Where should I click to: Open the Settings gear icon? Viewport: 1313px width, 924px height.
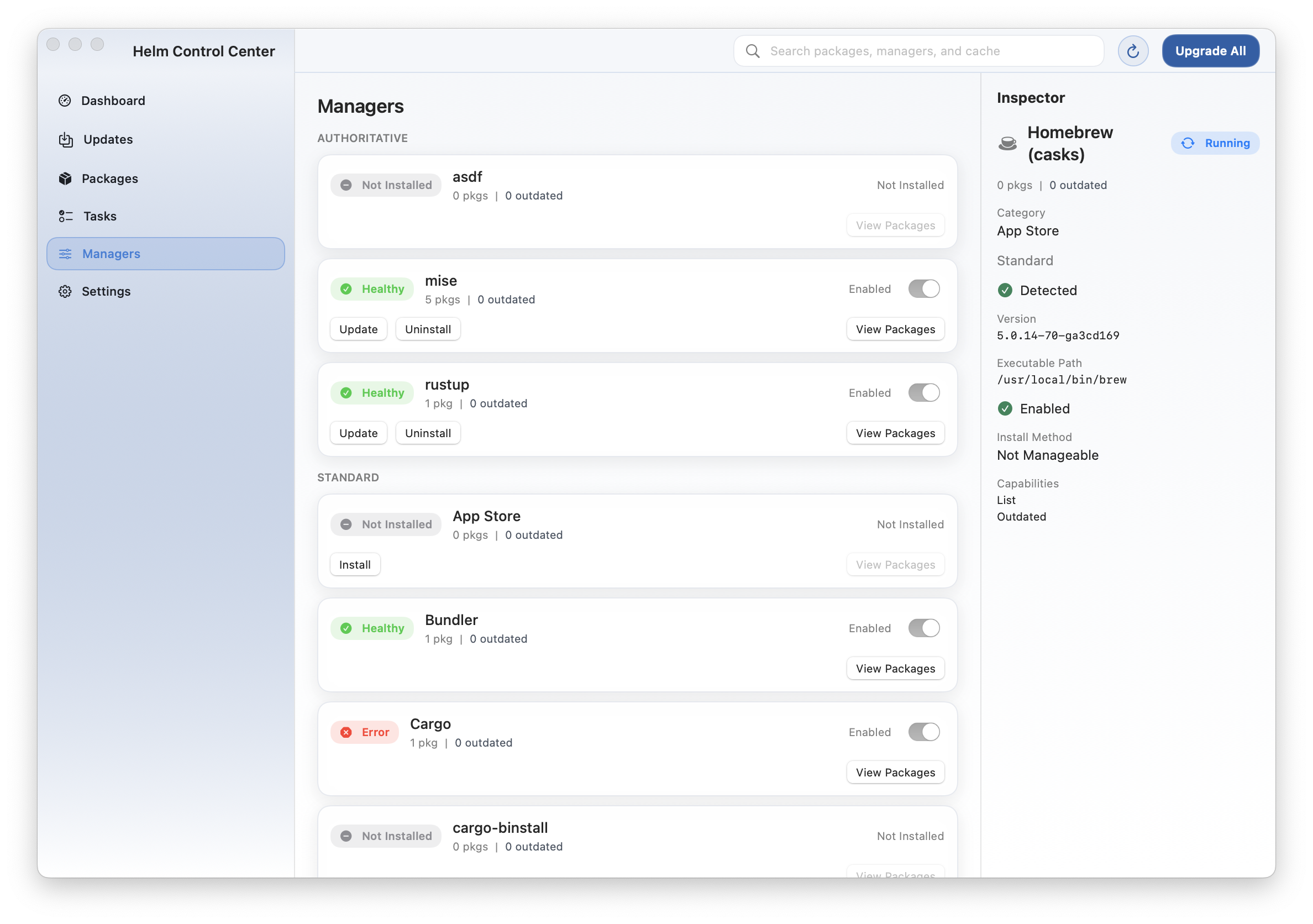coord(65,291)
